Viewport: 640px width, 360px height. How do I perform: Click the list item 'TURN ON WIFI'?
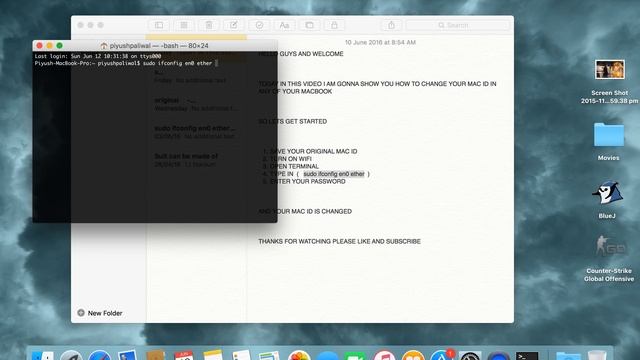[291, 159]
